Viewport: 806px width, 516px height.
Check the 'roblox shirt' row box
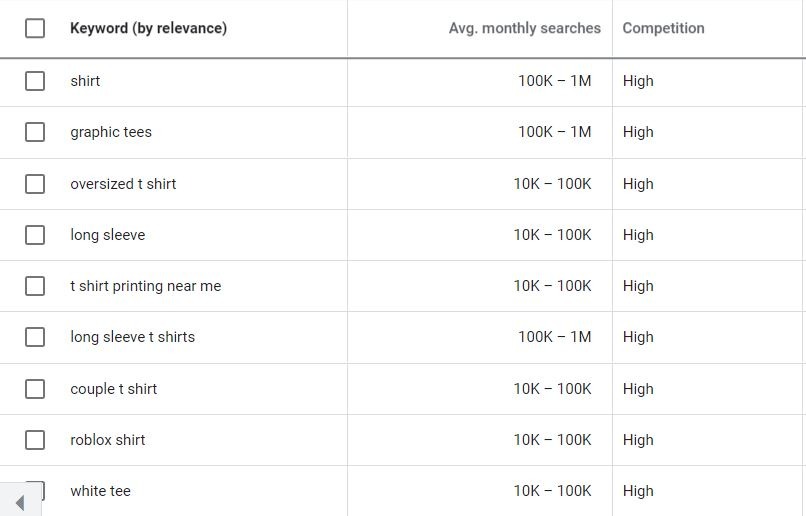(35, 440)
